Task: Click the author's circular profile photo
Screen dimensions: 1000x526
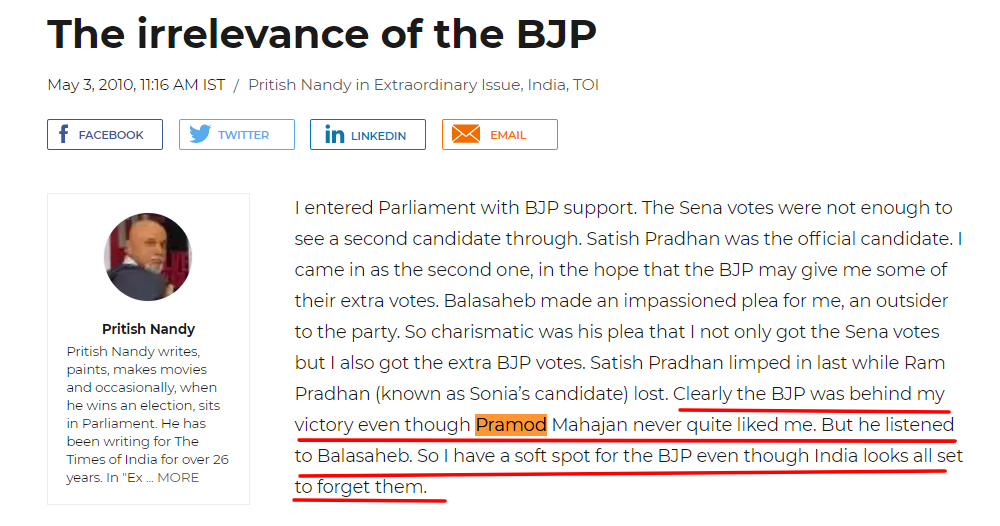Action: pyautogui.click(x=148, y=258)
